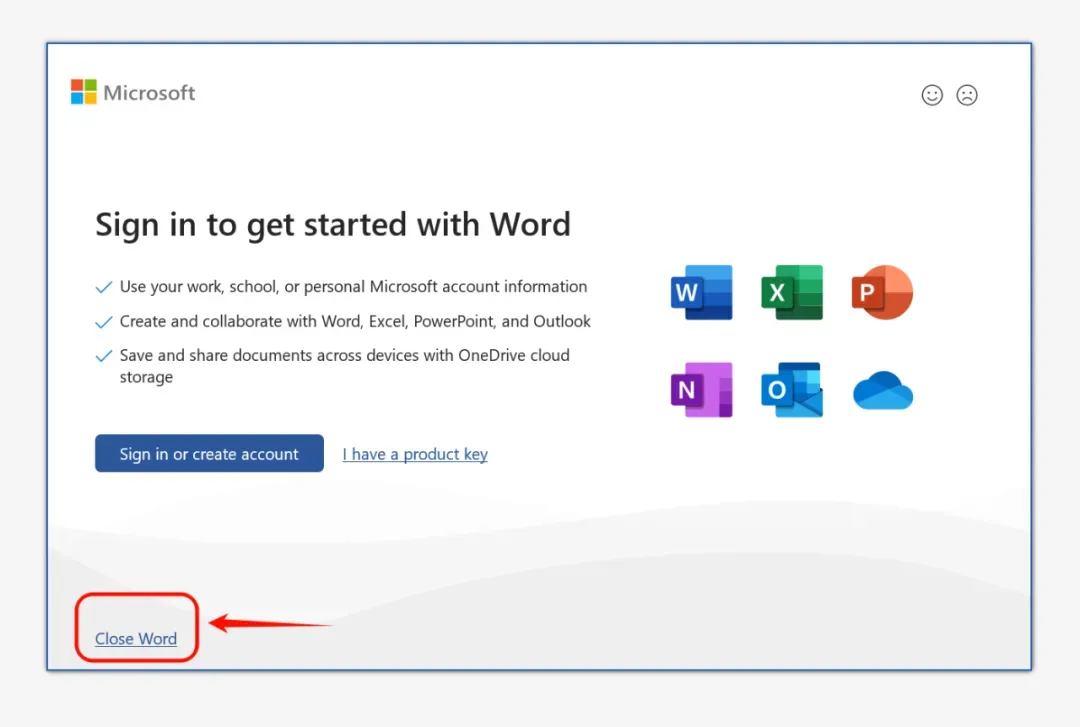The height and width of the screenshot is (727, 1080).
Task: Click the text about Microsoft account information
Action: tap(353, 287)
